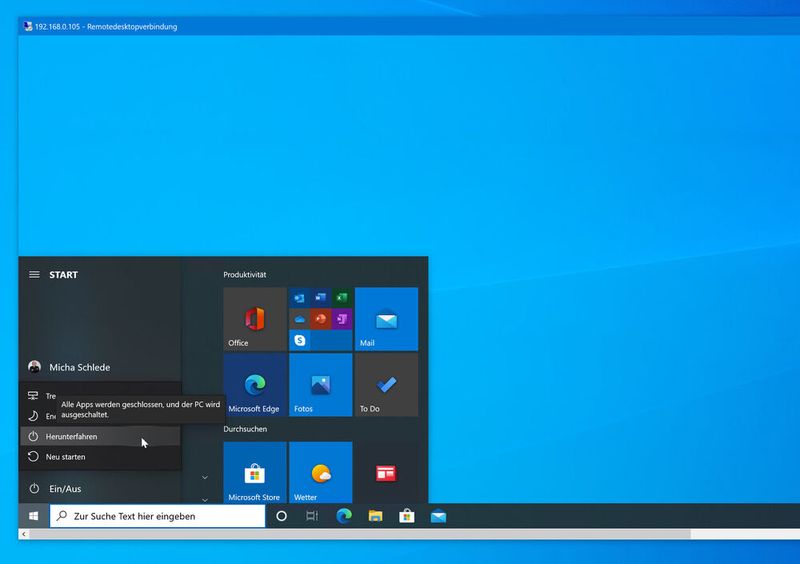The width and height of the screenshot is (800, 564).
Task: Open the To Do tile
Action: (386, 385)
